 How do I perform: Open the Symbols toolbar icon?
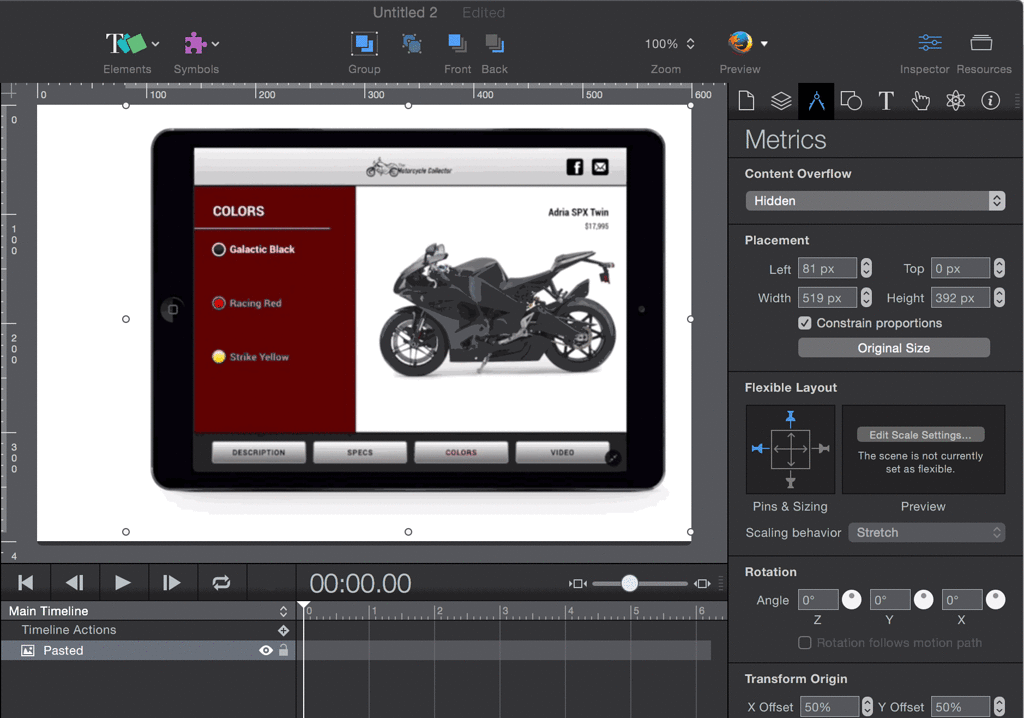point(196,44)
